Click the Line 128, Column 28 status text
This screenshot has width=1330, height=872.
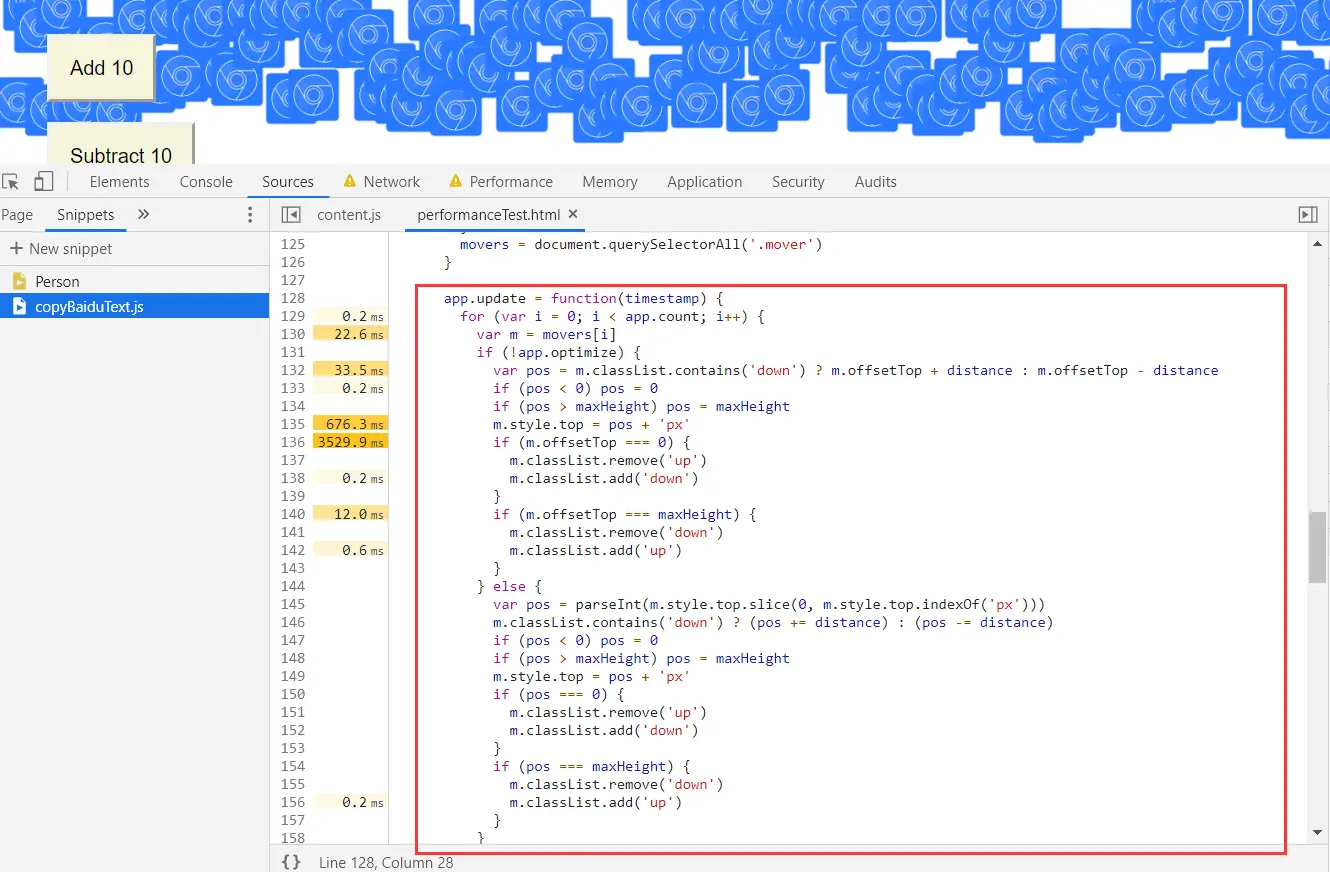pos(386,862)
